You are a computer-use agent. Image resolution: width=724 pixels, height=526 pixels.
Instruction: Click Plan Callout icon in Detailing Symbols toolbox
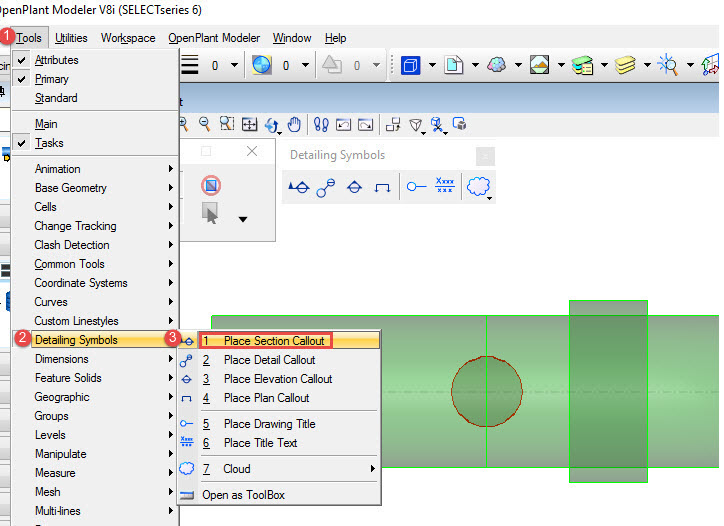382,187
